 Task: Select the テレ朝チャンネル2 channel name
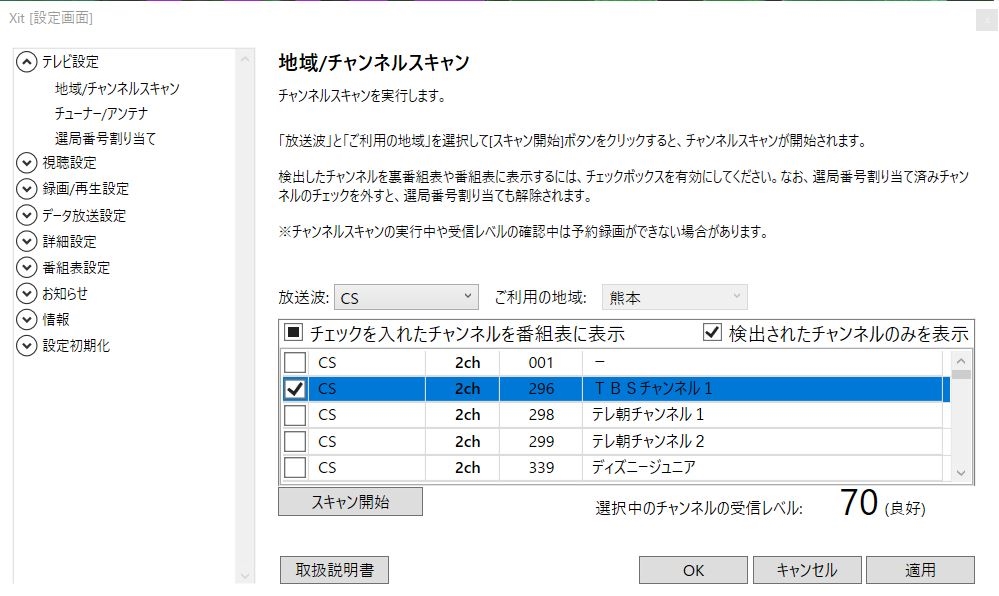tap(648, 441)
